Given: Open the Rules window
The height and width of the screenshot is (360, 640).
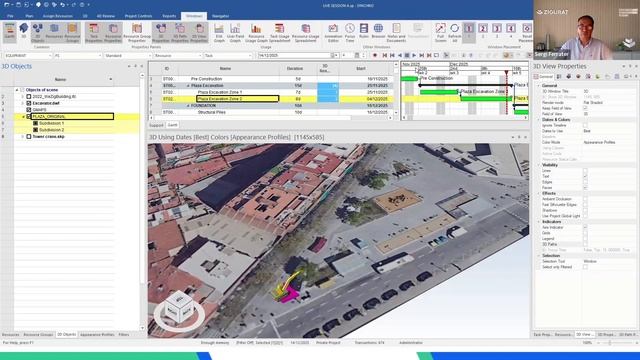Looking at the screenshot, I should (x=364, y=31).
